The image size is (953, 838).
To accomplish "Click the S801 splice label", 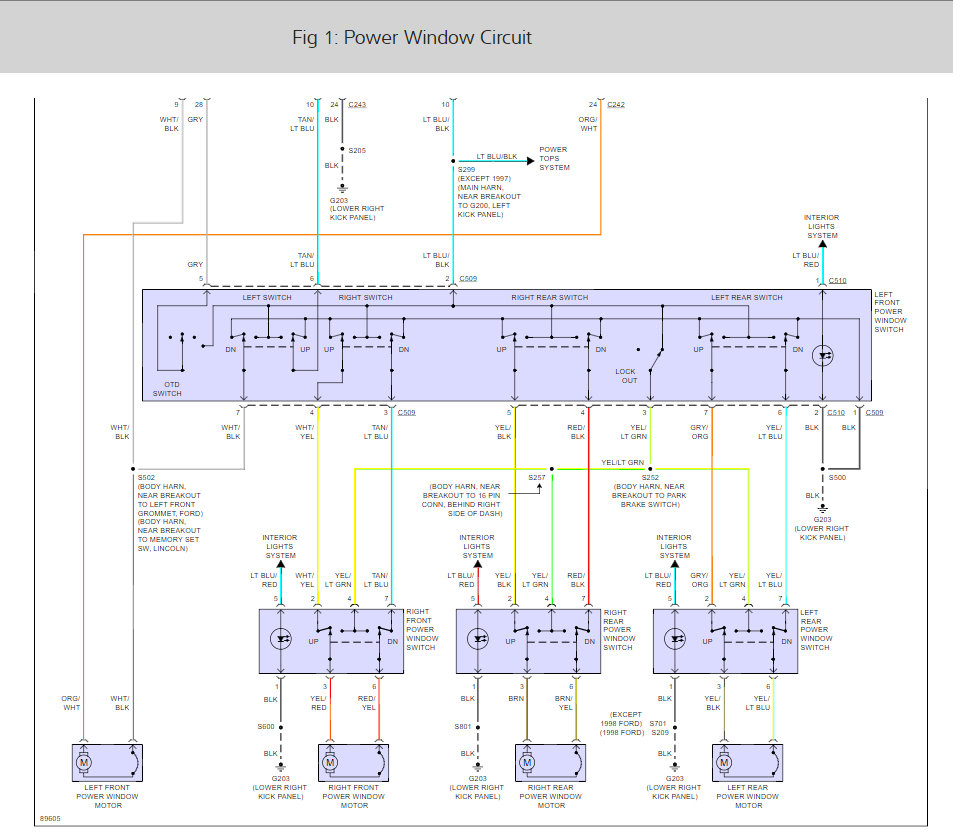I will (x=463, y=727).
